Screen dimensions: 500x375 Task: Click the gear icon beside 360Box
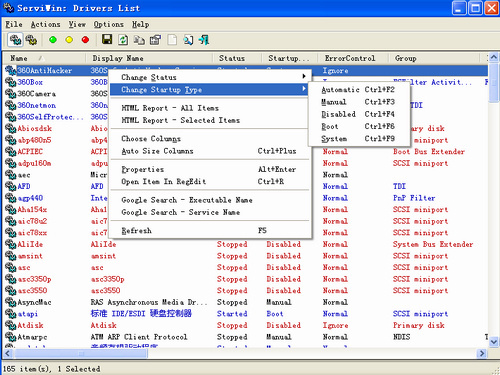click(x=11, y=82)
